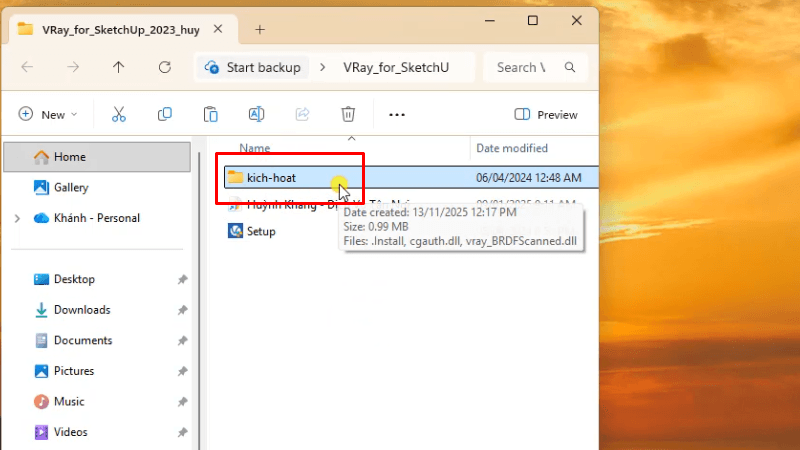Image resolution: width=800 pixels, height=450 pixels.
Task: Add a new tab with plus button
Action: [x=260, y=29]
